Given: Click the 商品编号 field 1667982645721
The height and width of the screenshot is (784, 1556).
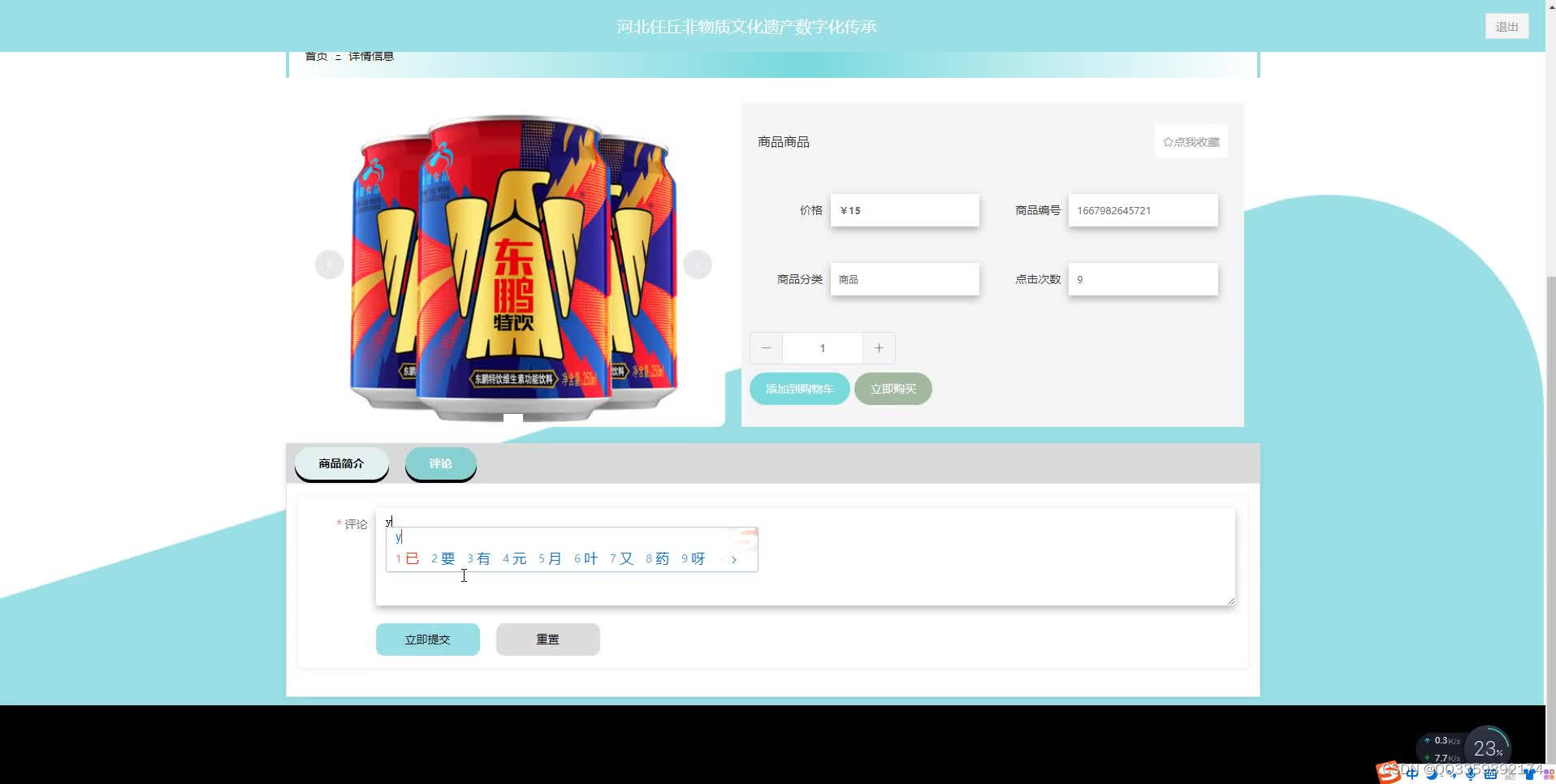Looking at the screenshot, I should coord(1143,210).
